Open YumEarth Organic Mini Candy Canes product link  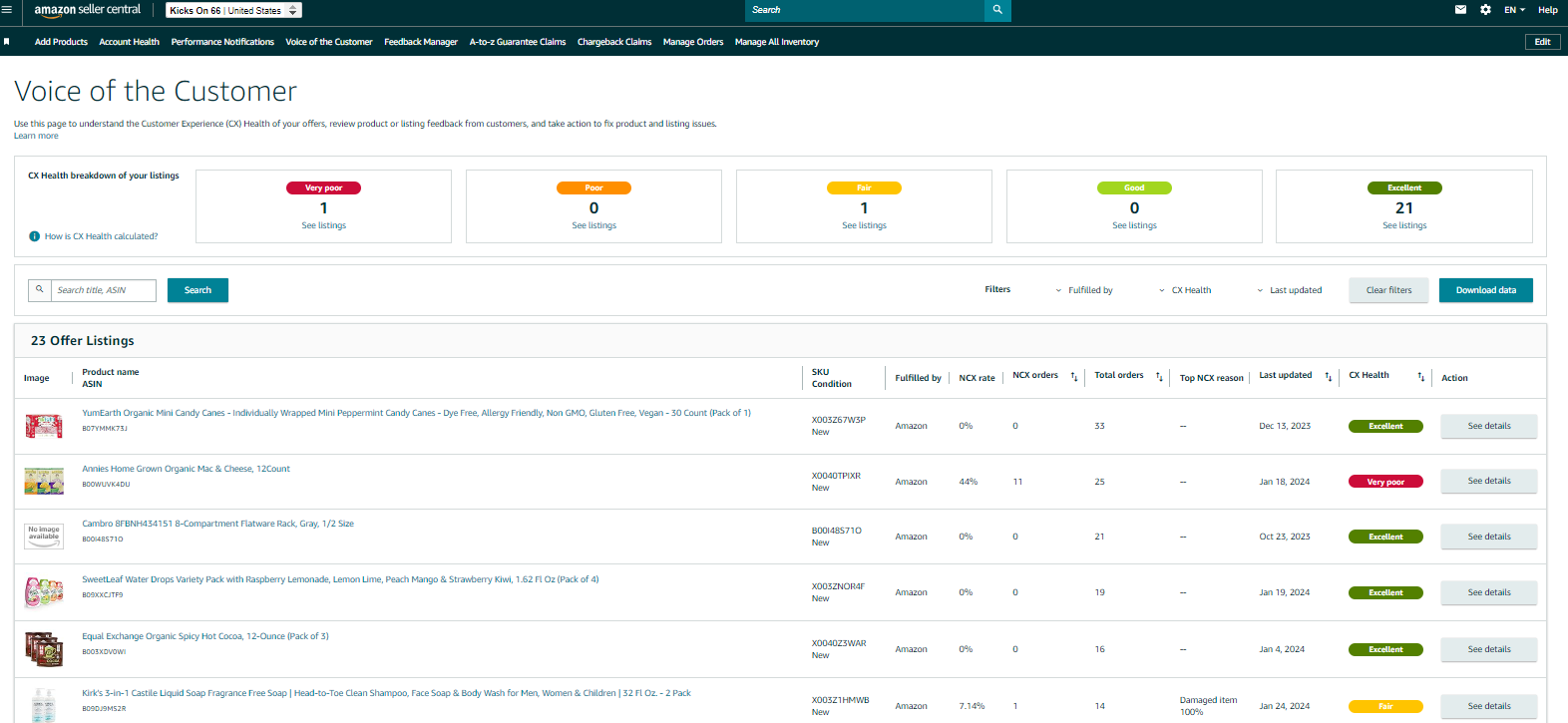coord(416,413)
